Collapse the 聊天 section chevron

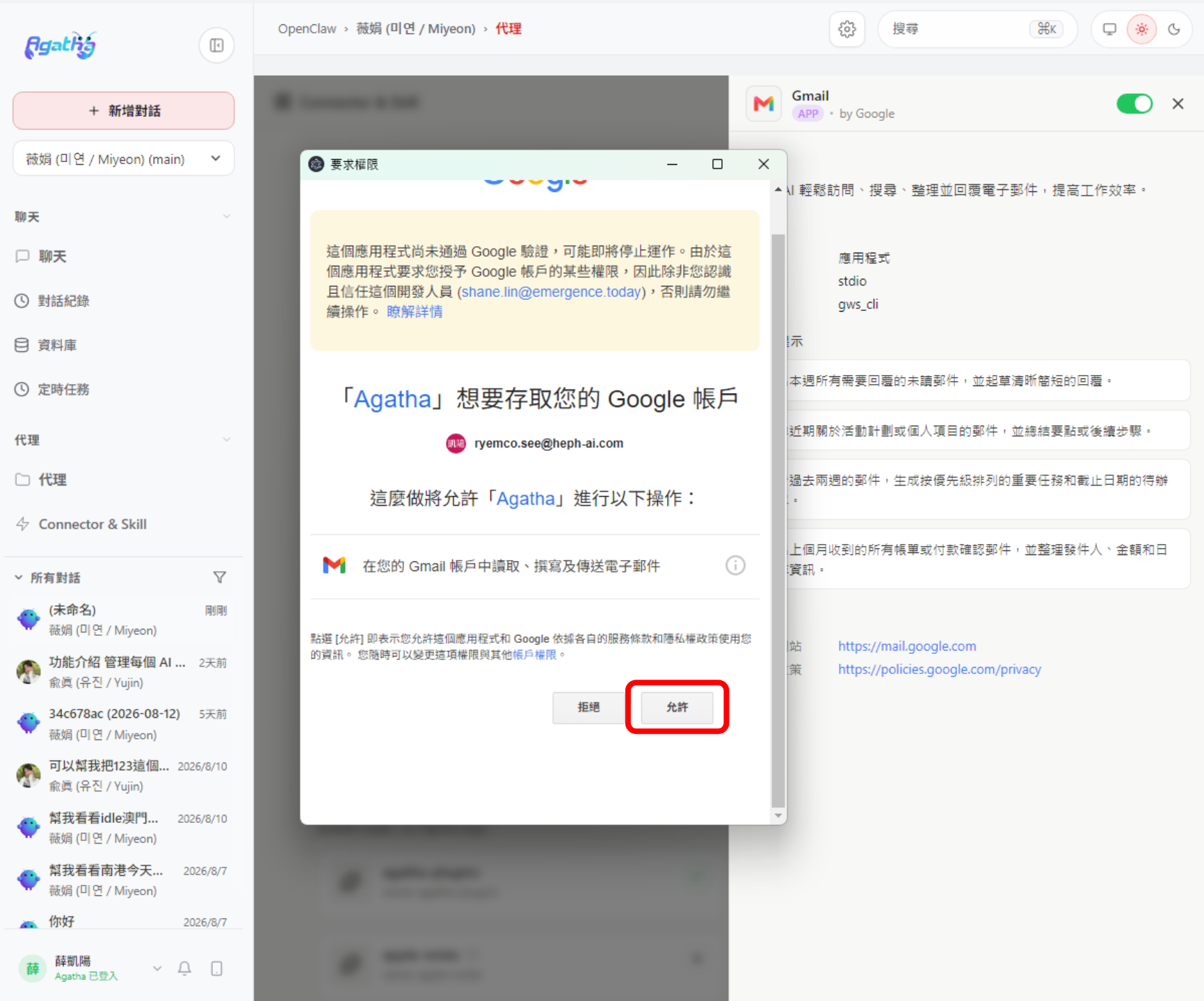coord(226,216)
